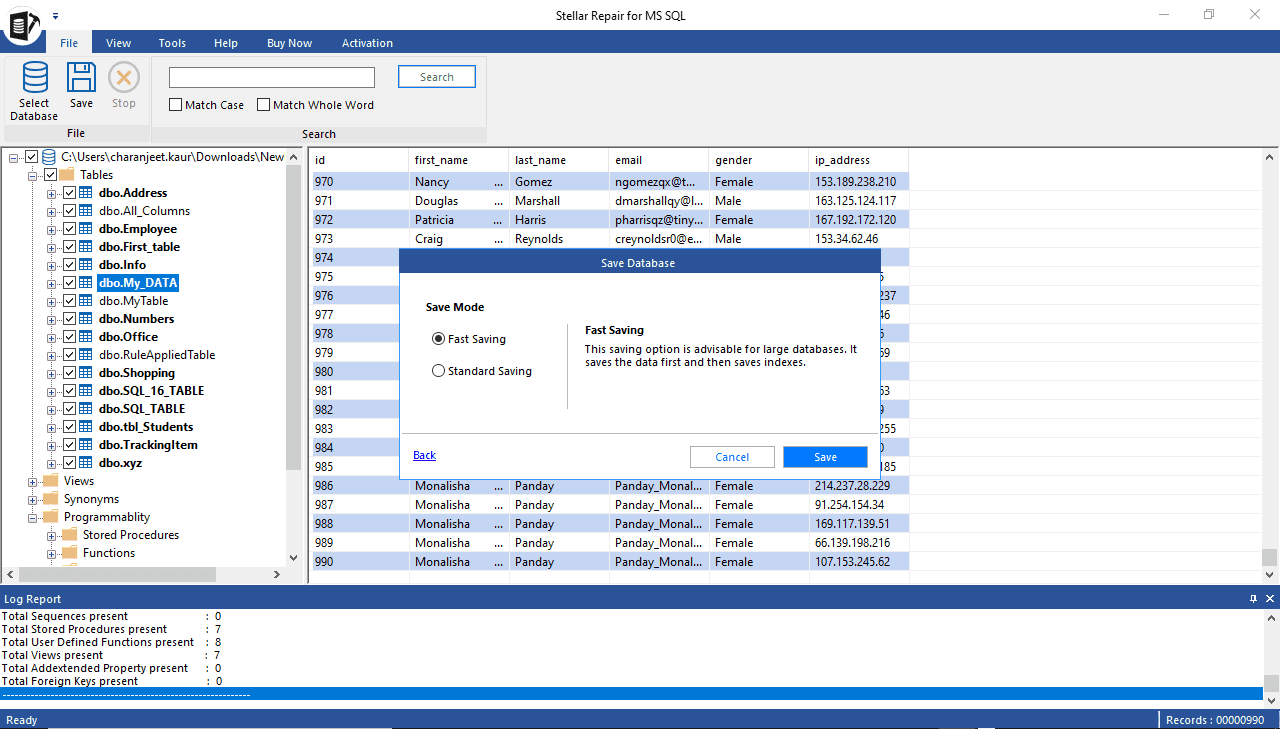Open the Activation ribbon tab
The image size is (1280, 729).
click(367, 43)
